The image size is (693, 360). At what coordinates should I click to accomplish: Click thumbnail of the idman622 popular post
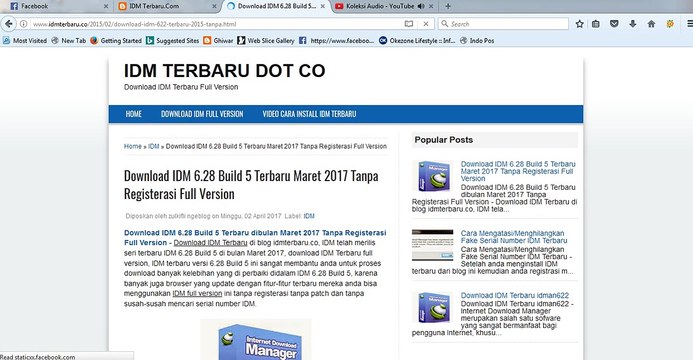point(433,307)
